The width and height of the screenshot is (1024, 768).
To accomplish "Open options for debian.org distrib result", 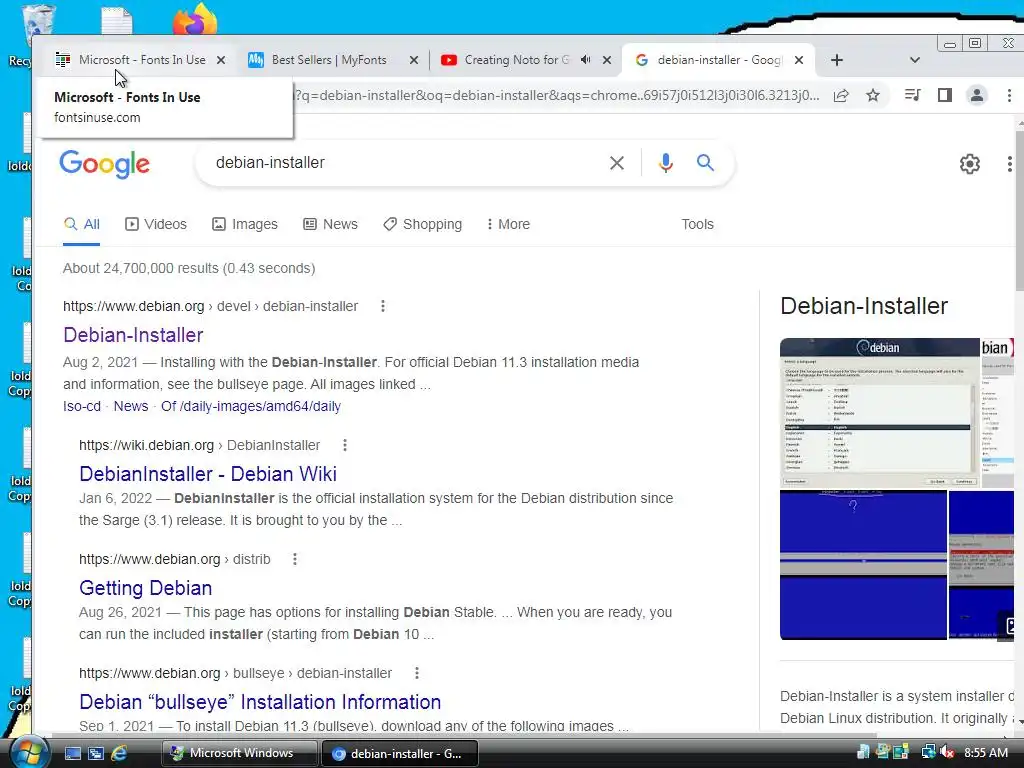I will [295, 559].
